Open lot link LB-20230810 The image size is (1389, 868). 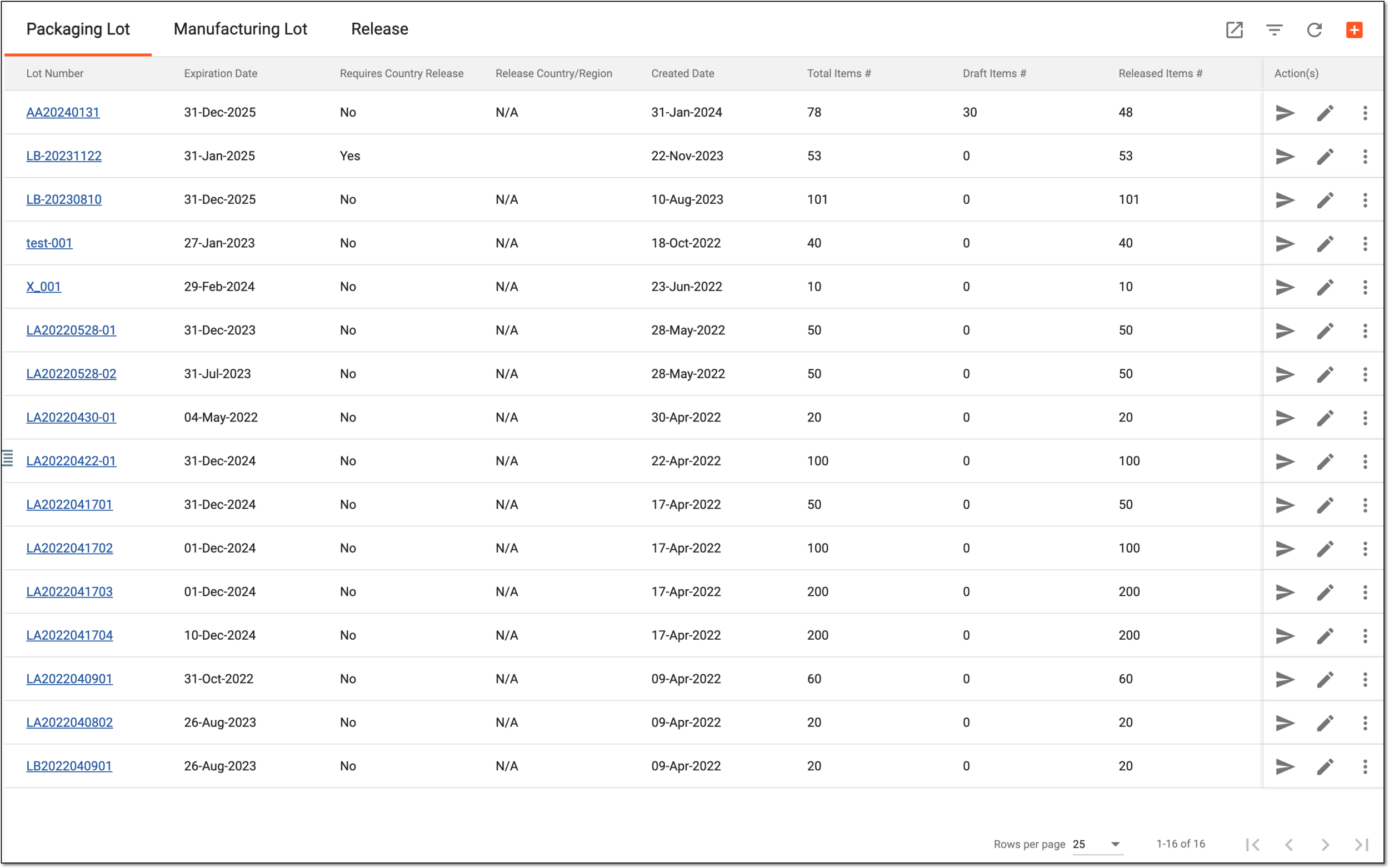tap(64, 199)
